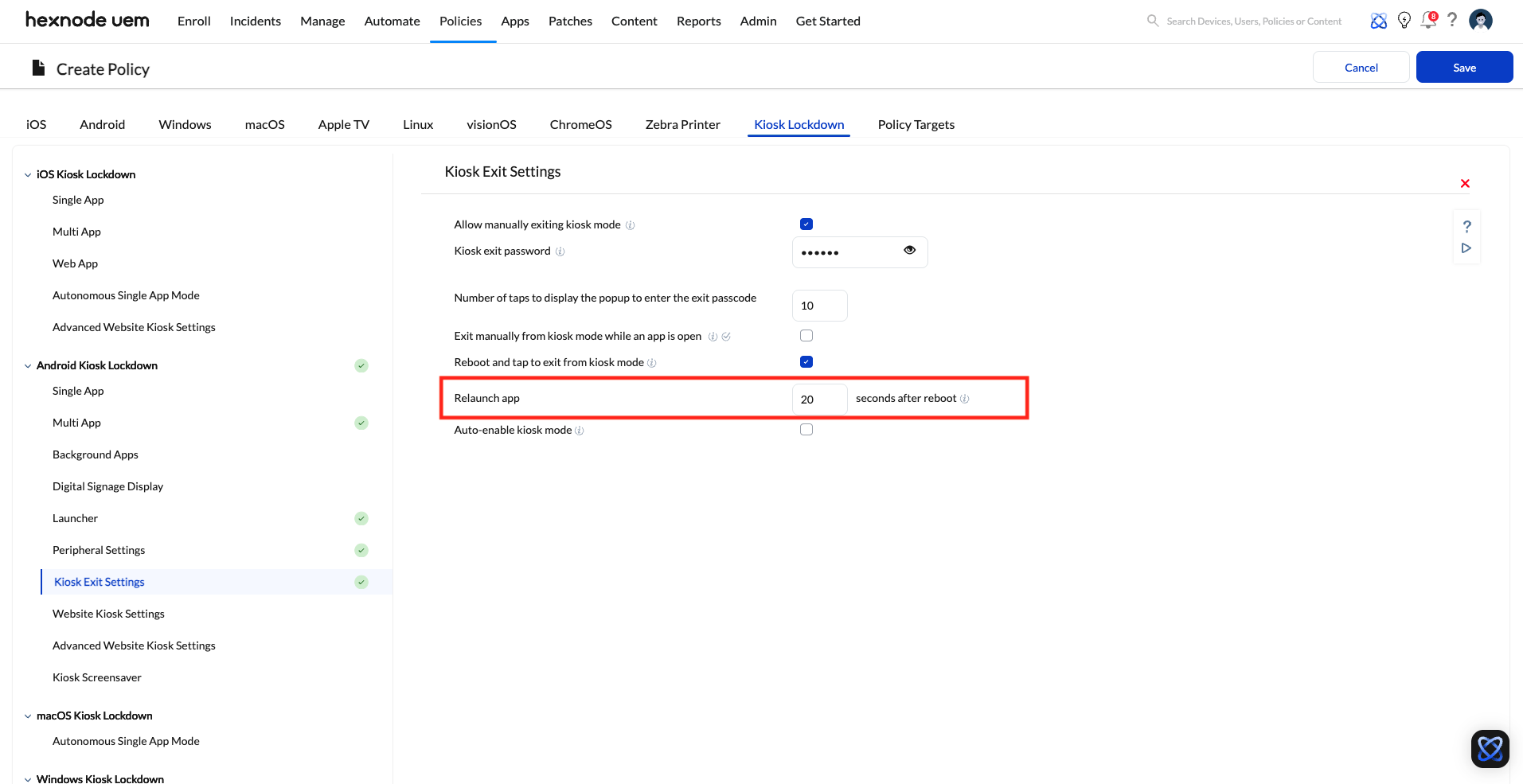The width and height of the screenshot is (1523, 784).
Task: Click the Cancel button
Action: tap(1361, 67)
